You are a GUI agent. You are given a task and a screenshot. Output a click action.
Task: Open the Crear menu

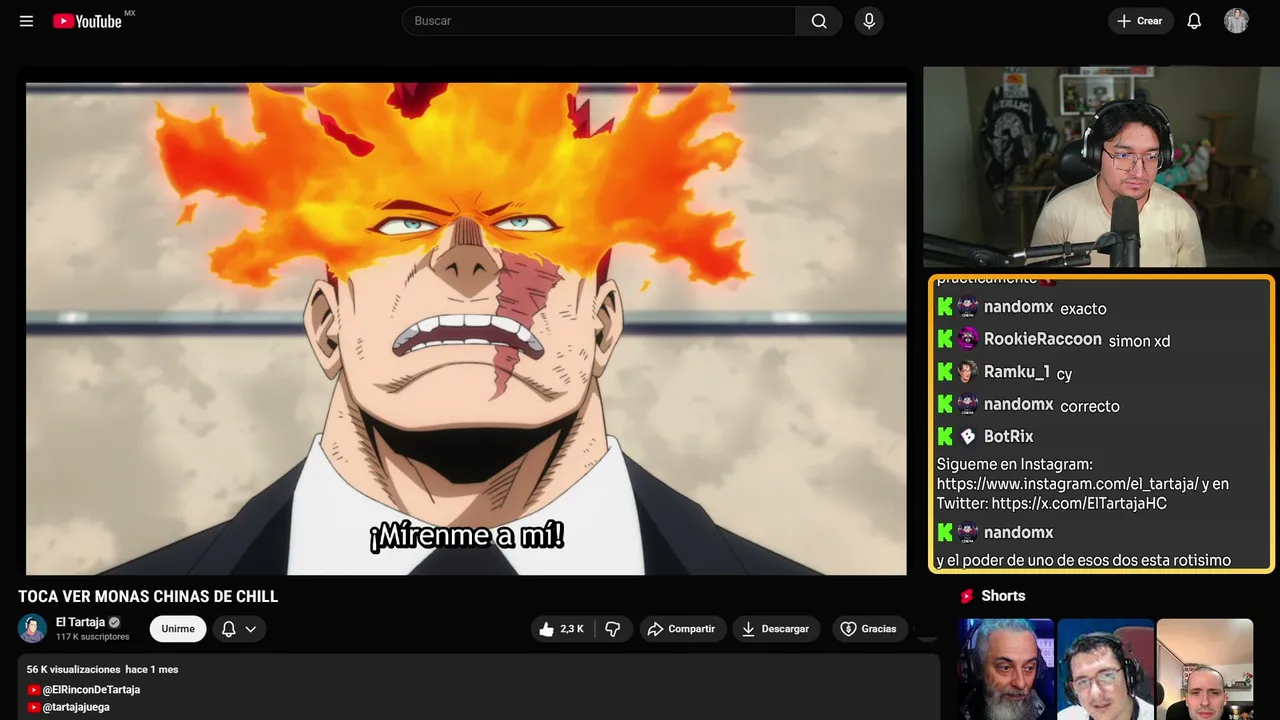[1141, 21]
